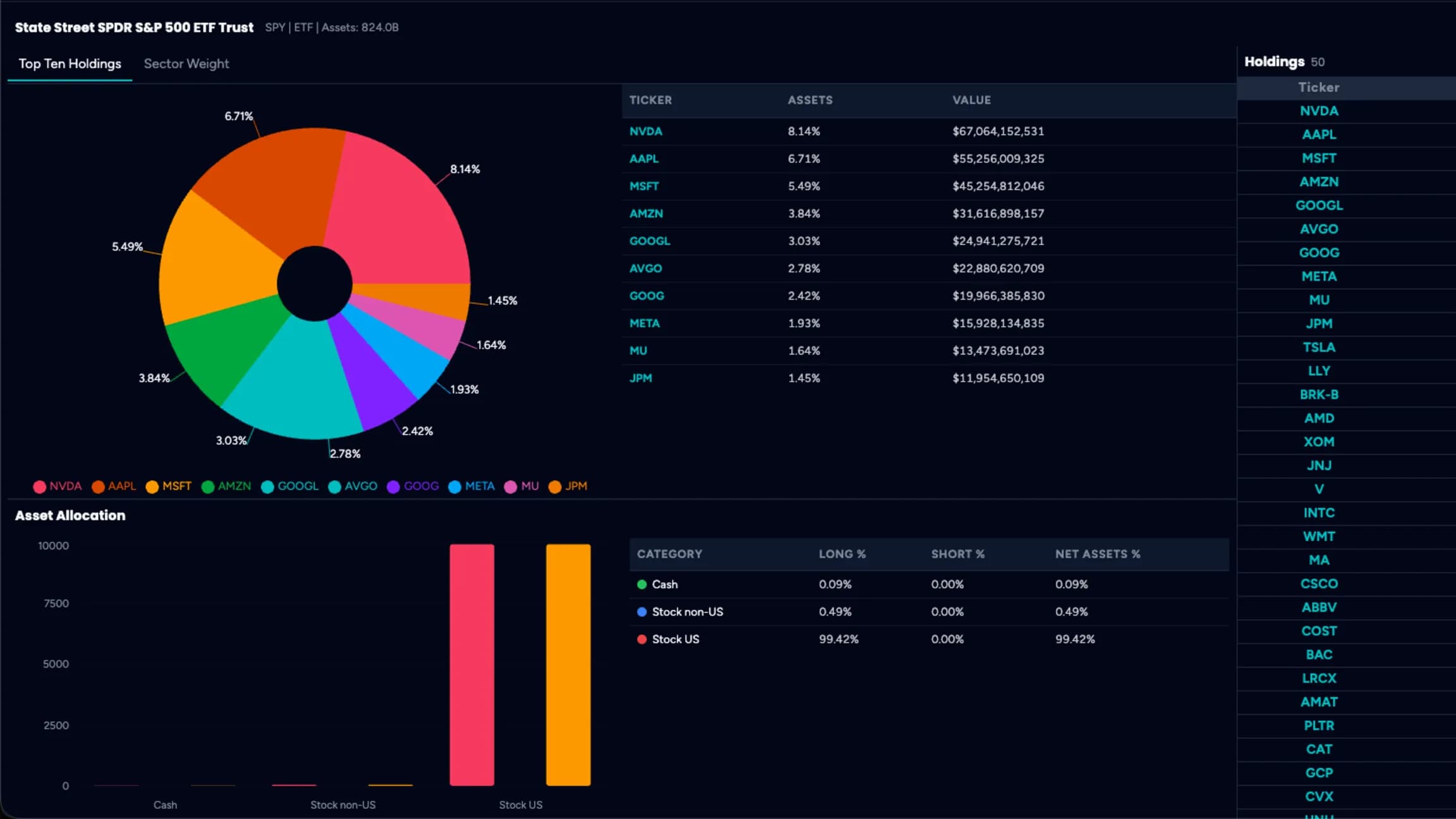Select LLY in the Holdings sidebar list
This screenshot has width=1456, height=819.
coord(1319,371)
